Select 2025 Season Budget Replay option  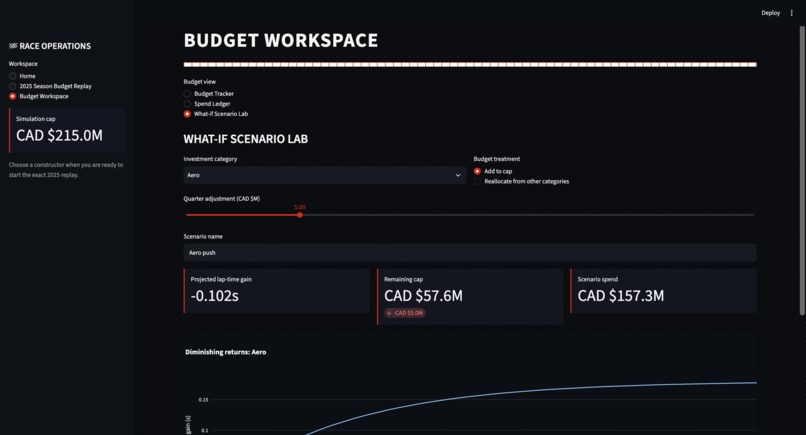[50, 86]
